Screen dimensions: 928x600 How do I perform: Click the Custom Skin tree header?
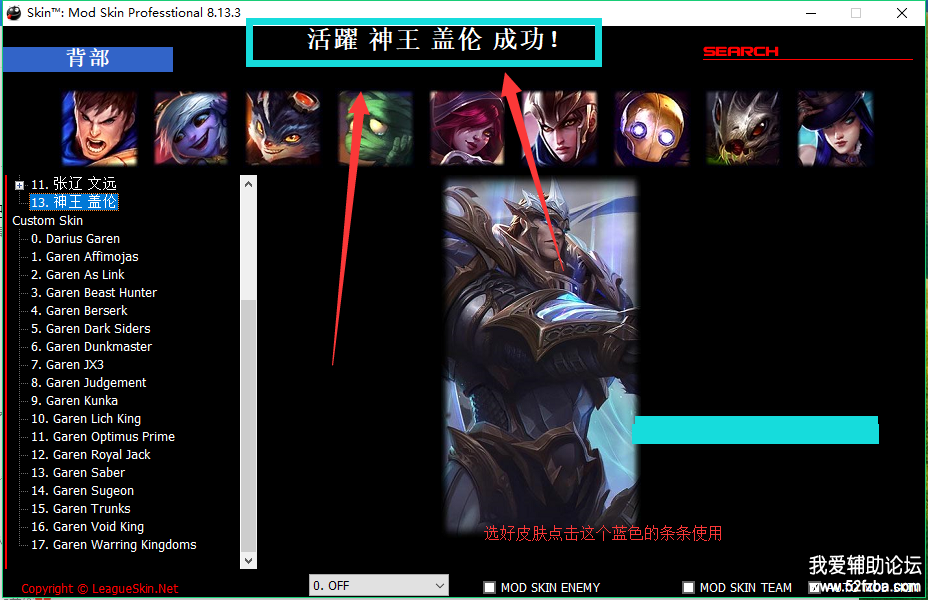(47, 221)
